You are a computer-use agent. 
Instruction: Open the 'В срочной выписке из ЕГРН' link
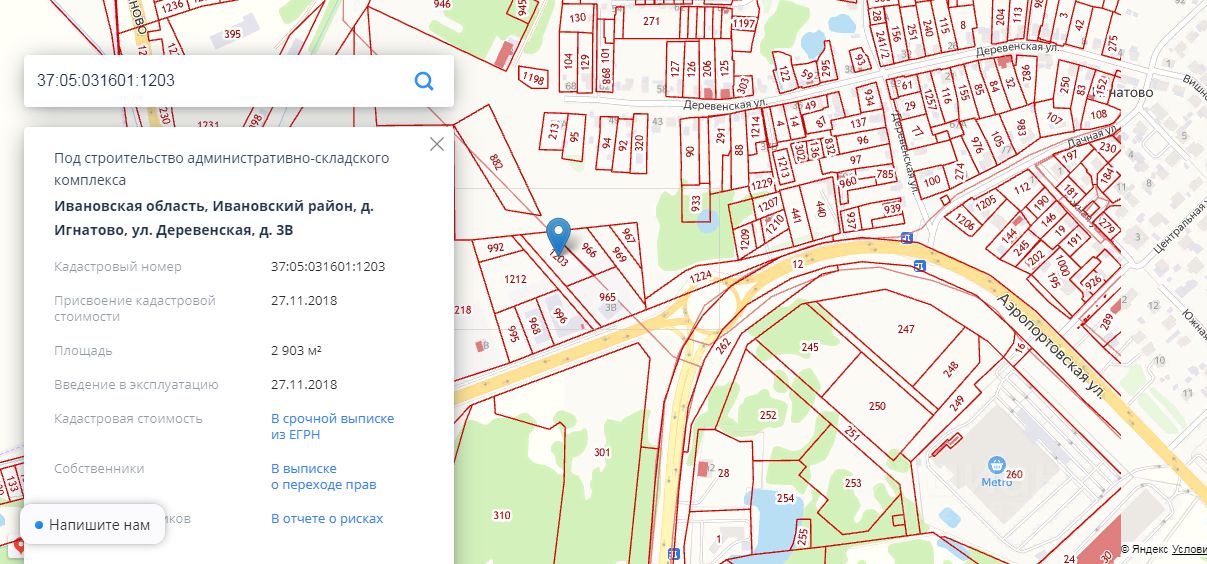click(x=332, y=427)
